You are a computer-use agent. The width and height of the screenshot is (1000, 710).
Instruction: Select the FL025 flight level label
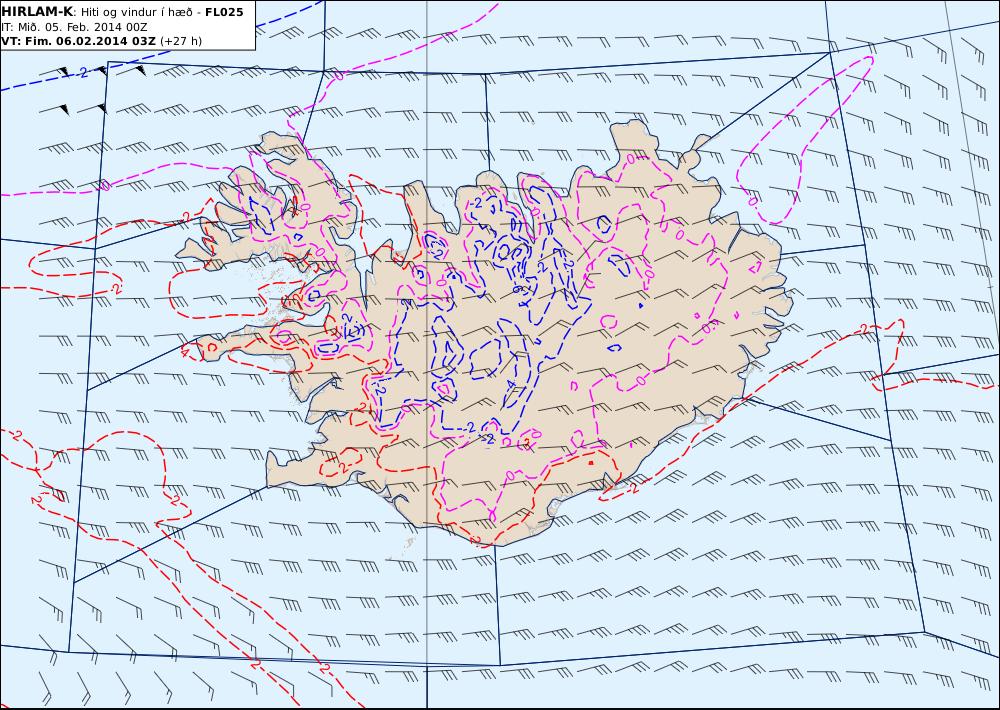[x=224, y=12]
